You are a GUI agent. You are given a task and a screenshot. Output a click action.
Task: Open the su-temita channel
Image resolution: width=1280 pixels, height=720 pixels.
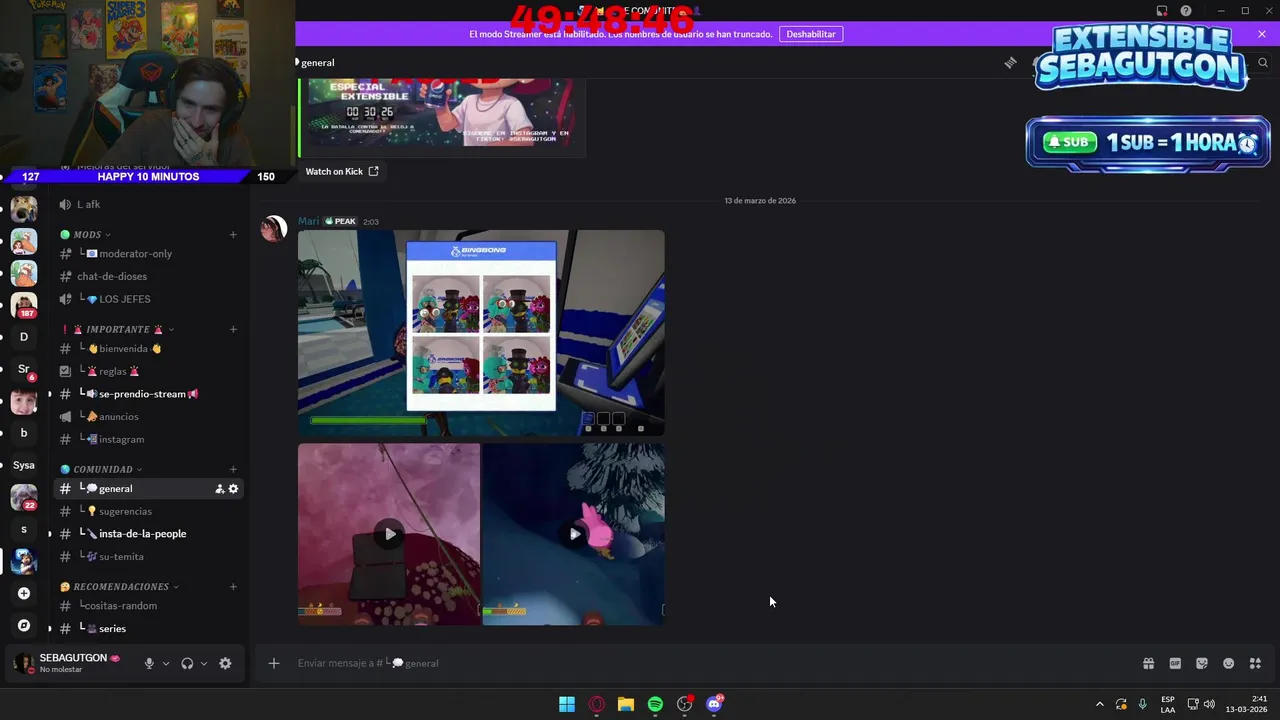[x=148, y=556]
